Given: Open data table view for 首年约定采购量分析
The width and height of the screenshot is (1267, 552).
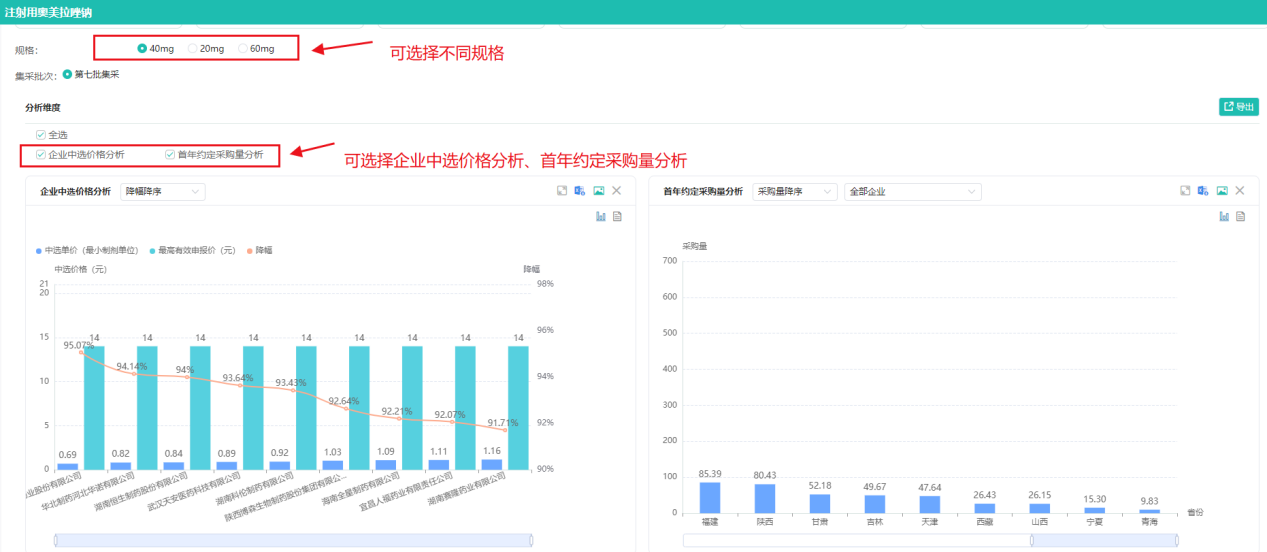Looking at the screenshot, I should (x=1240, y=216).
